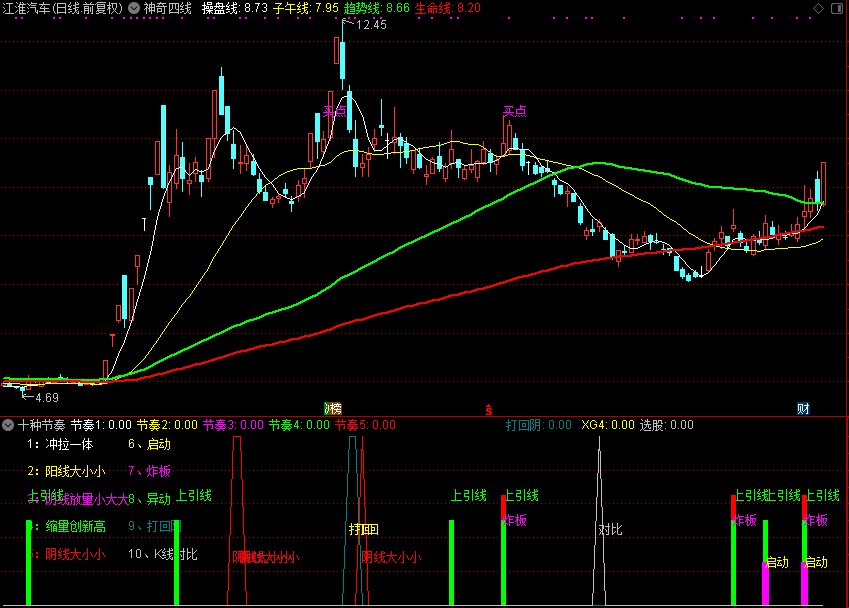The height and width of the screenshot is (608, 849).
Task: Click the 财 info icon on time axis
Action: 803,408
